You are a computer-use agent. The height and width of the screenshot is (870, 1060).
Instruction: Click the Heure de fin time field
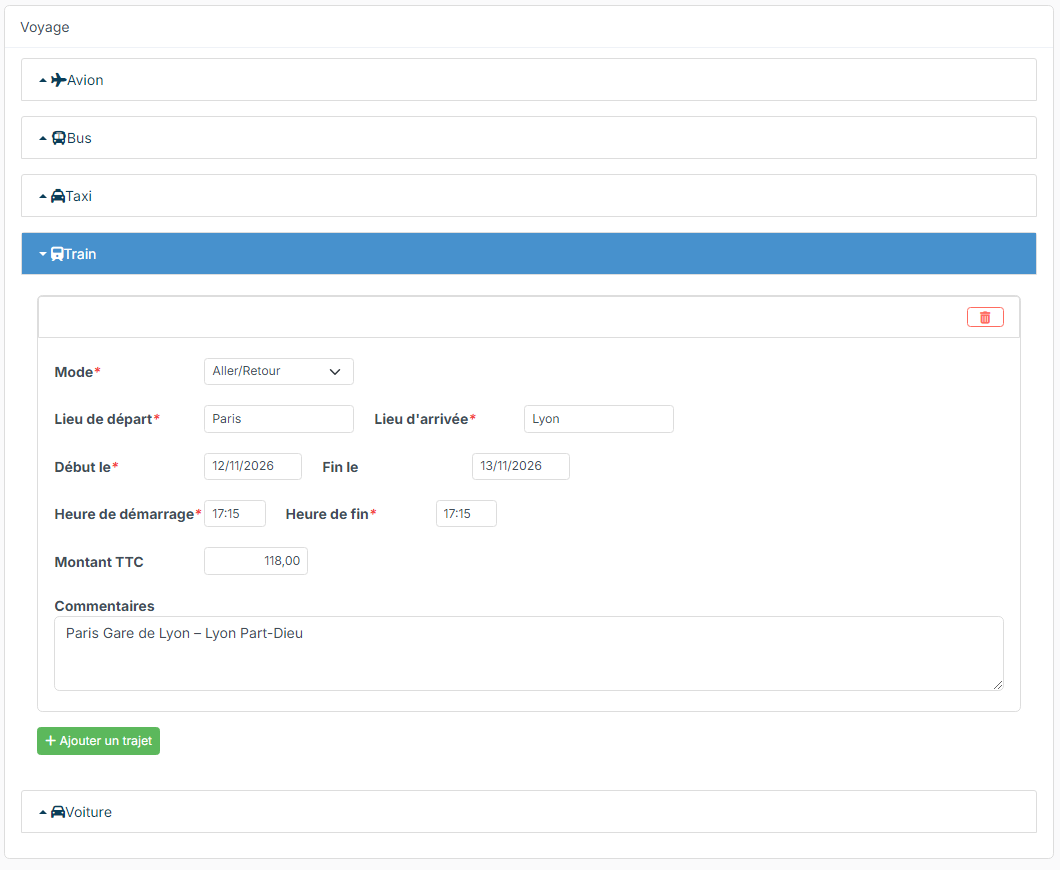466,514
